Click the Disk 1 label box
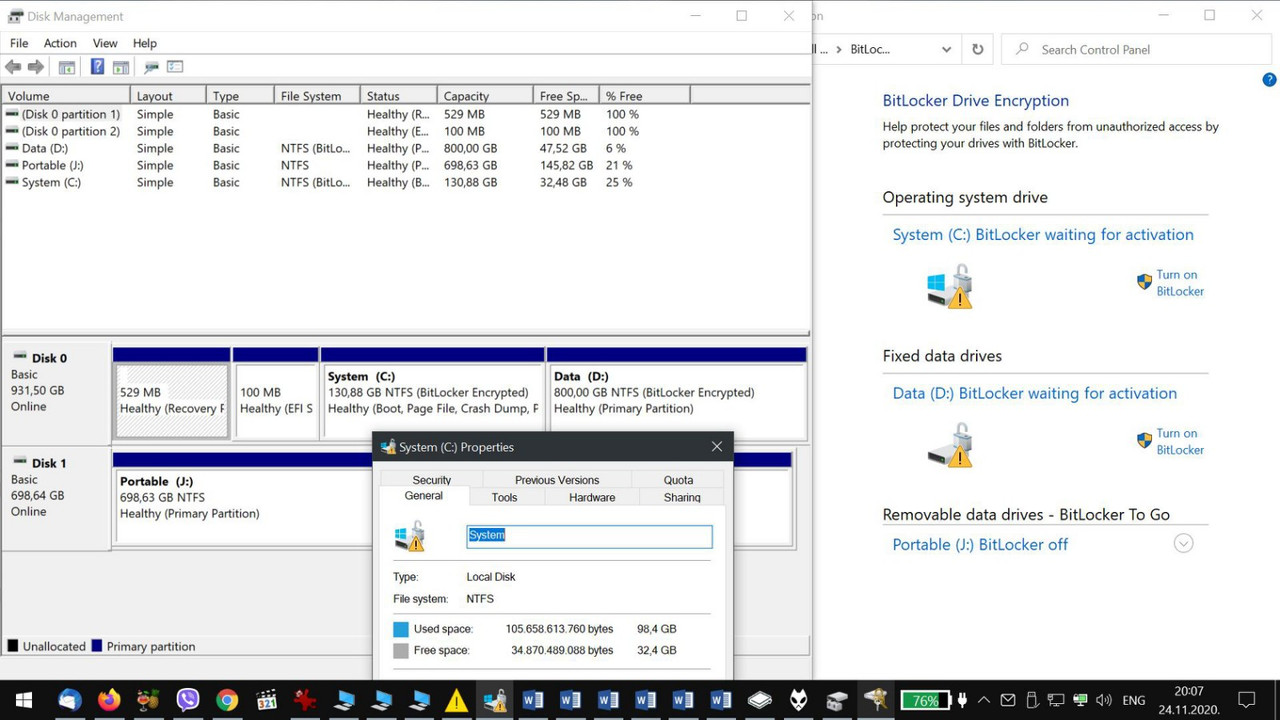The image size is (1280, 720). point(56,499)
